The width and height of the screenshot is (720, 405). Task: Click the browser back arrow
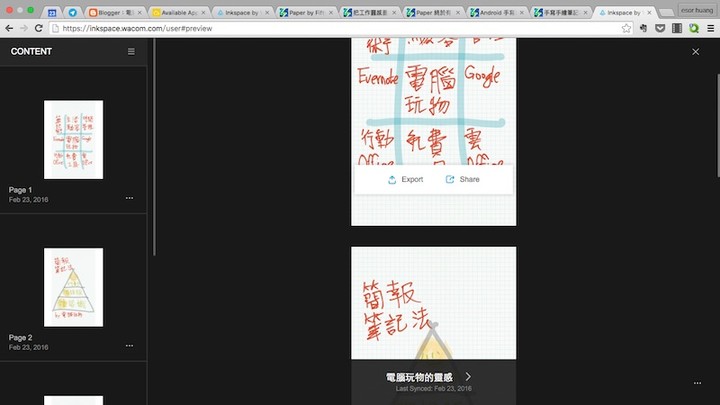(x=9, y=29)
